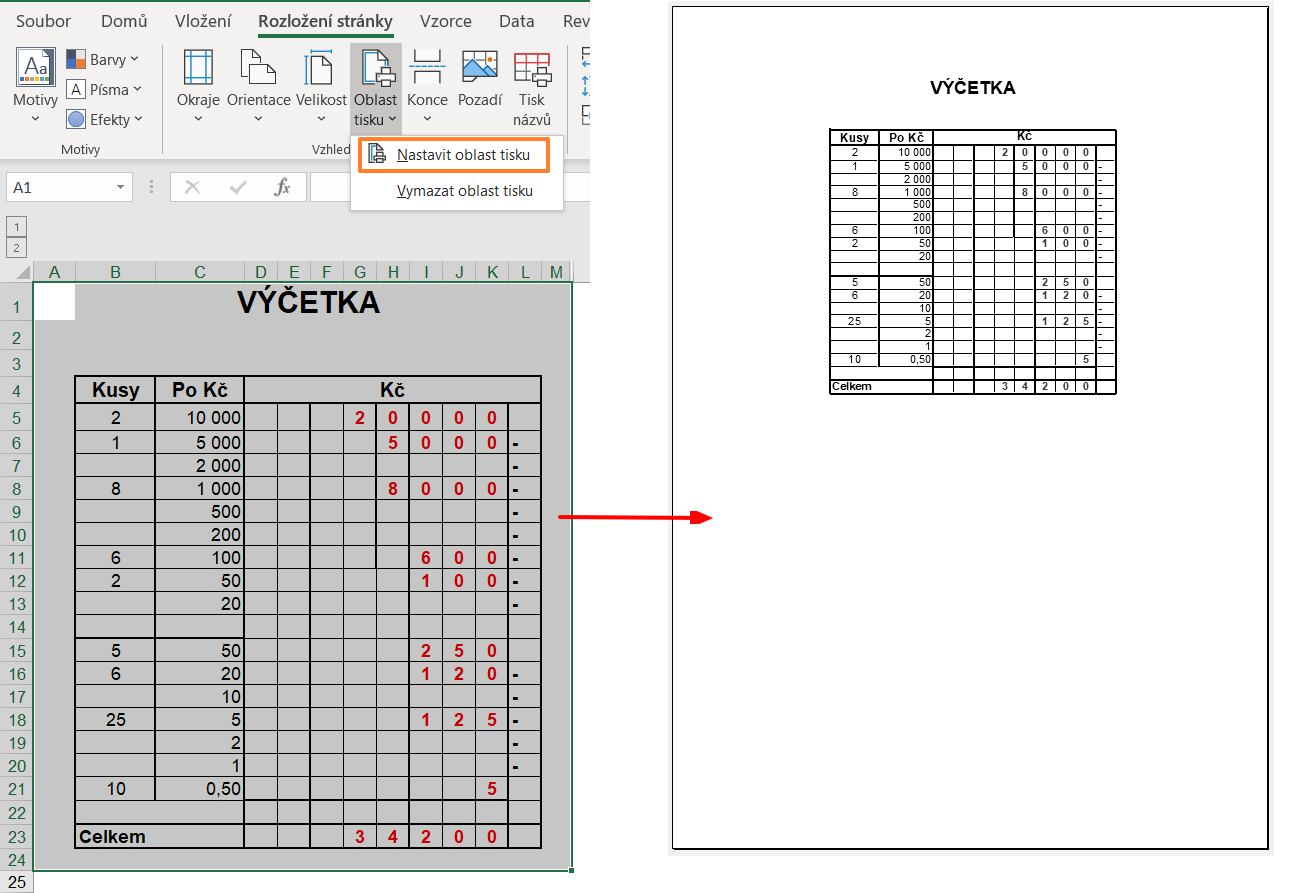Select column A header
This screenshot has height=893, width=1295.
click(54, 272)
